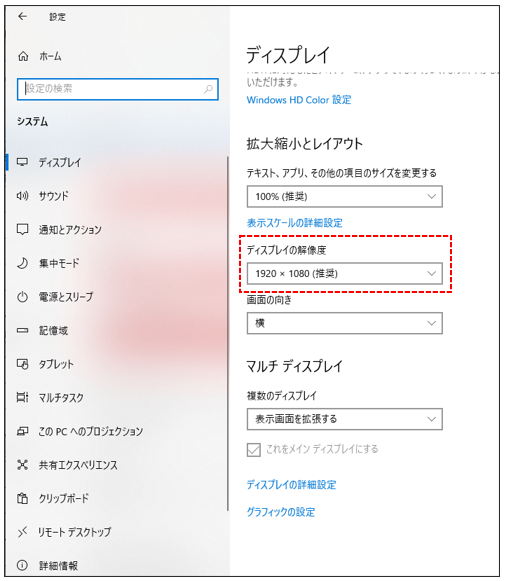
Task: Open 通知とアクション notification icon
Action: click(x=22, y=229)
